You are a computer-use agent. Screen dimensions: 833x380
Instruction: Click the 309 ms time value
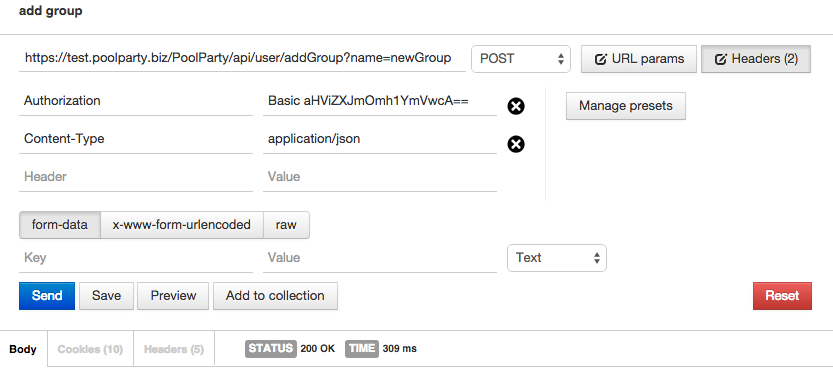click(x=400, y=349)
